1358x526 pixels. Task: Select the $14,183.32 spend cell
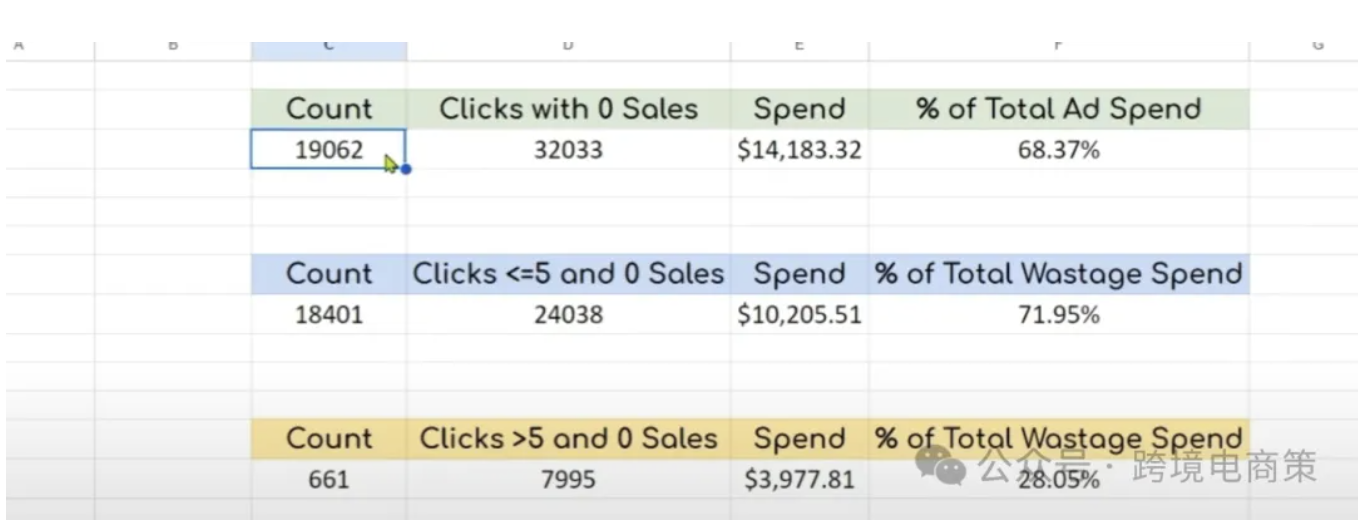click(x=799, y=151)
